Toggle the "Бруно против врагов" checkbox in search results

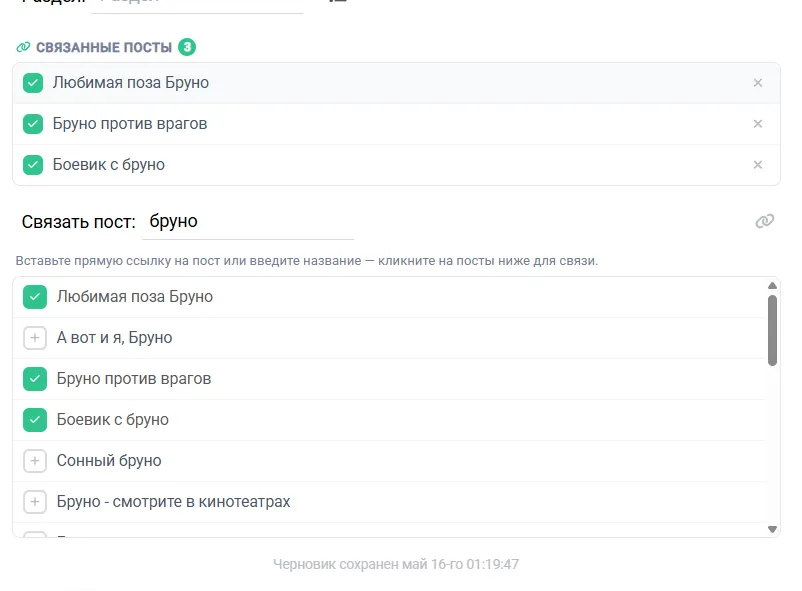[x=35, y=379]
